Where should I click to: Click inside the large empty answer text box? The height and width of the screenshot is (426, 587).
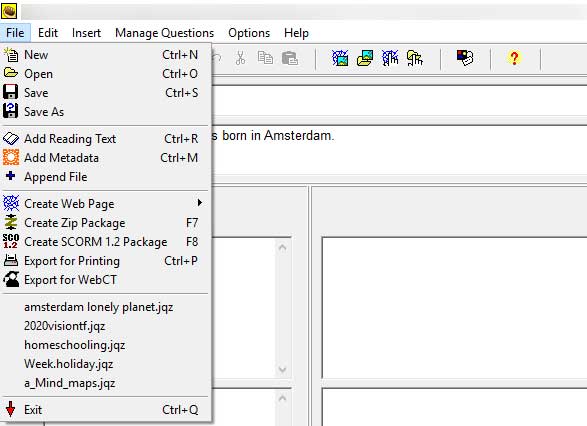pyautogui.click(x=454, y=308)
